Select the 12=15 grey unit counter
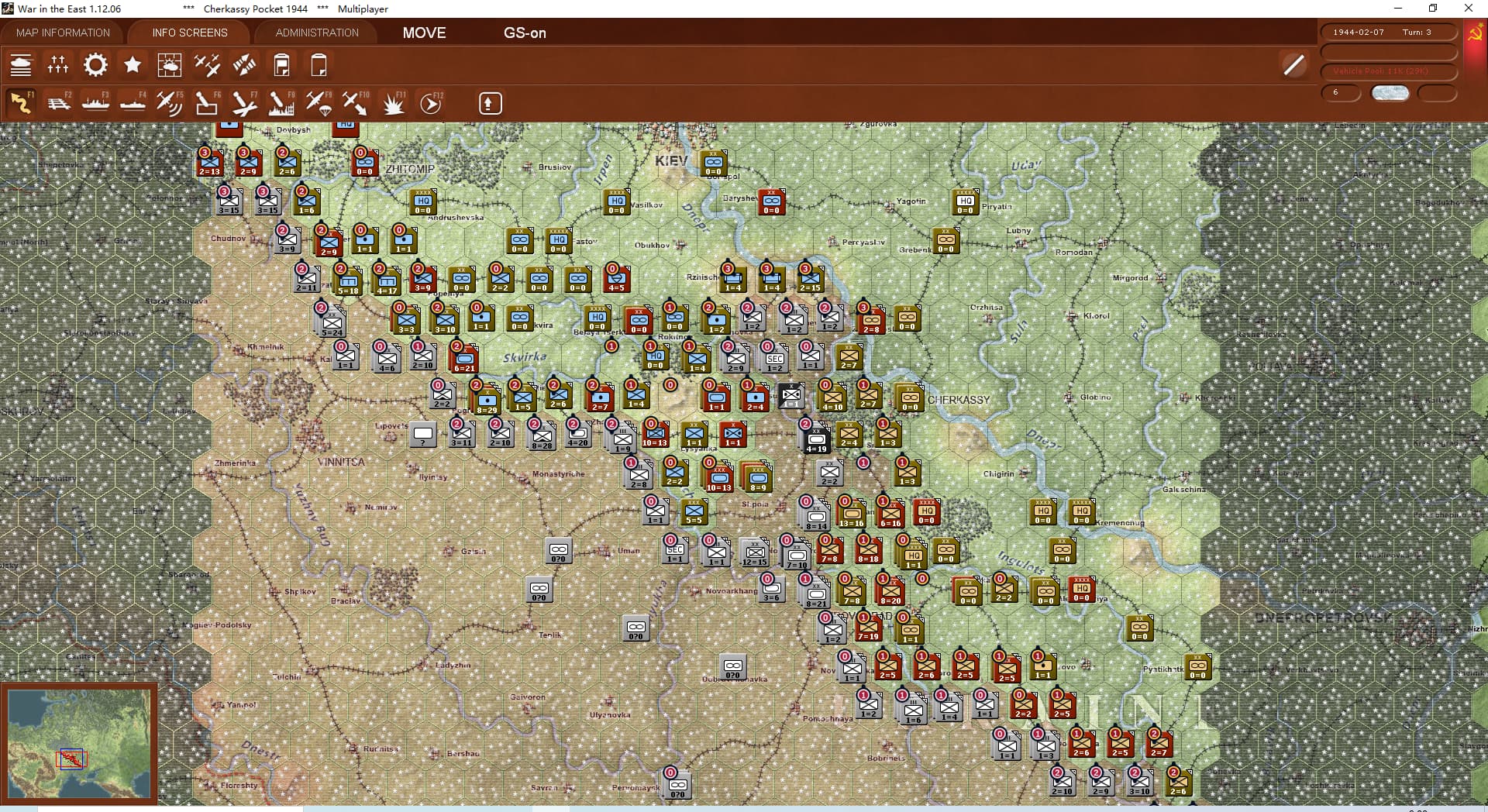The image size is (1488, 812). pyautogui.click(x=753, y=552)
